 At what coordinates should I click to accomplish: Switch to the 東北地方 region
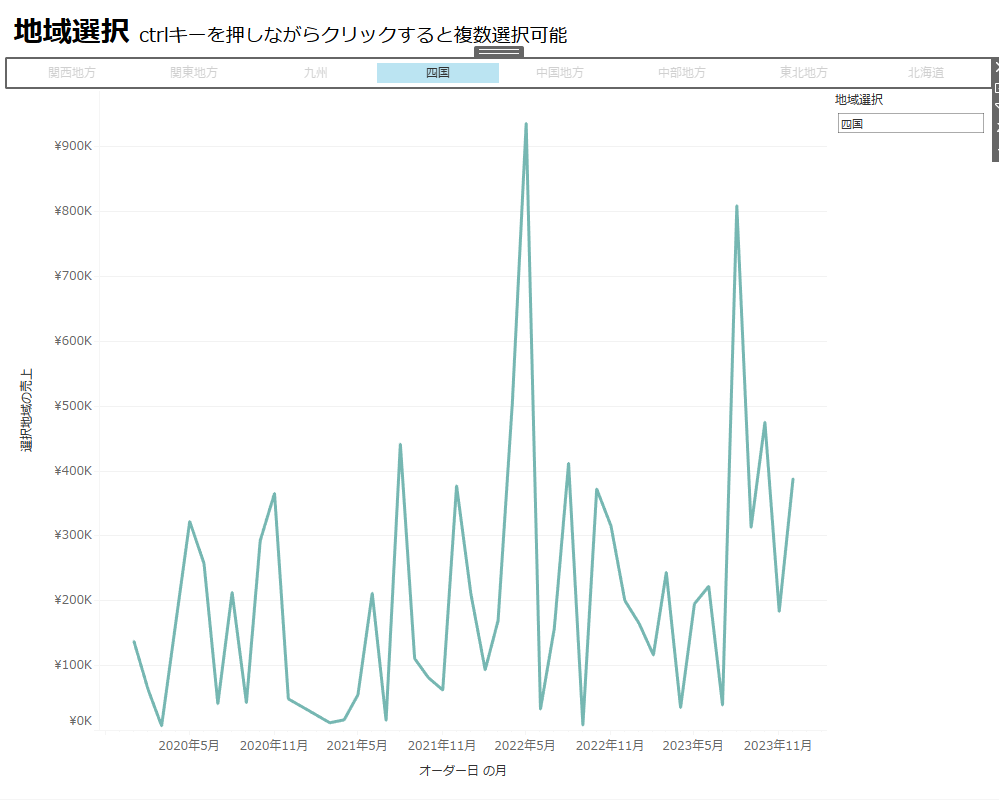point(804,73)
